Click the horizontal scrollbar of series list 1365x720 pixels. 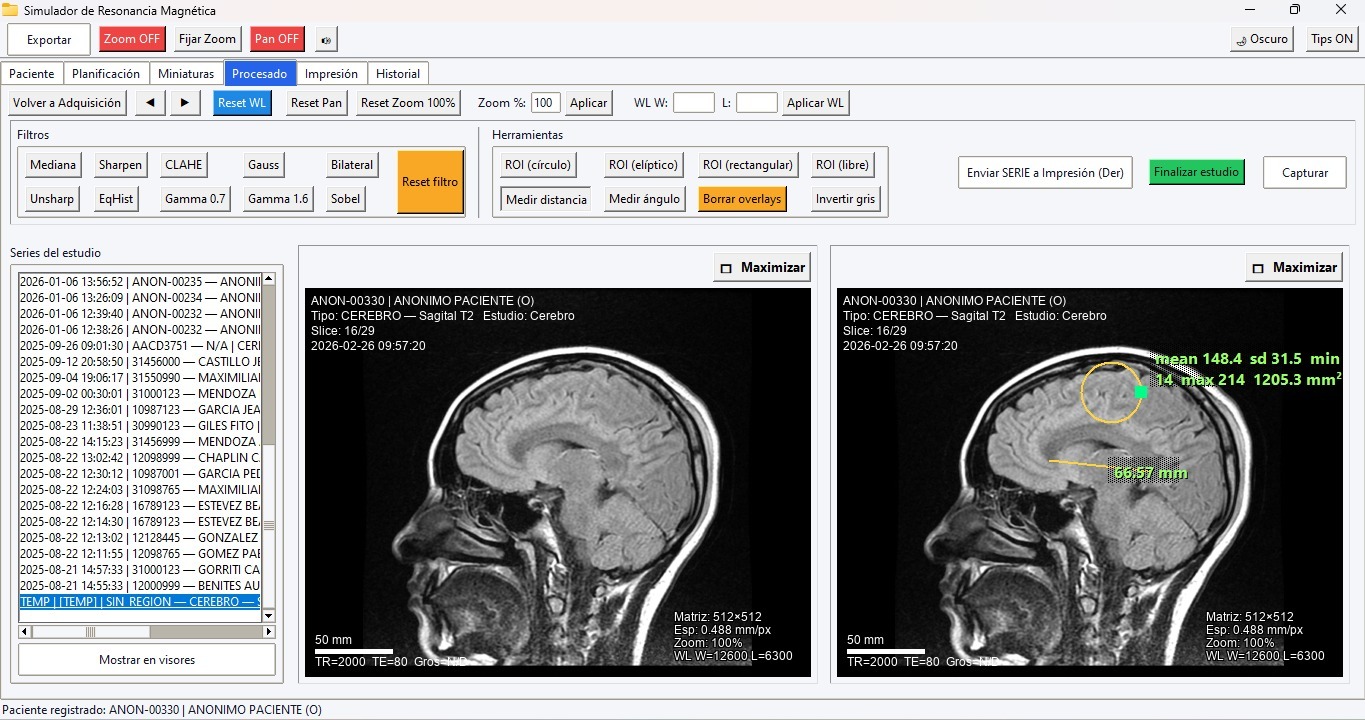point(147,632)
